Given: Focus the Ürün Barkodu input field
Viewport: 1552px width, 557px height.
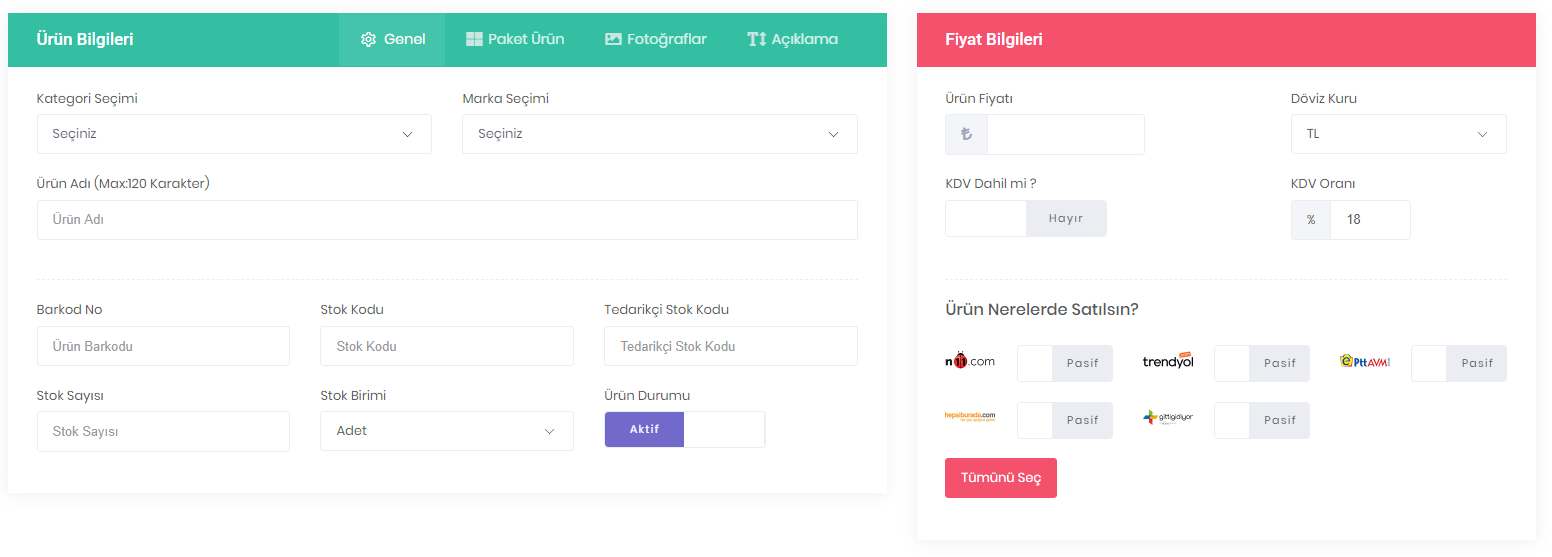Looking at the screenshot, I should click(163, 346).
